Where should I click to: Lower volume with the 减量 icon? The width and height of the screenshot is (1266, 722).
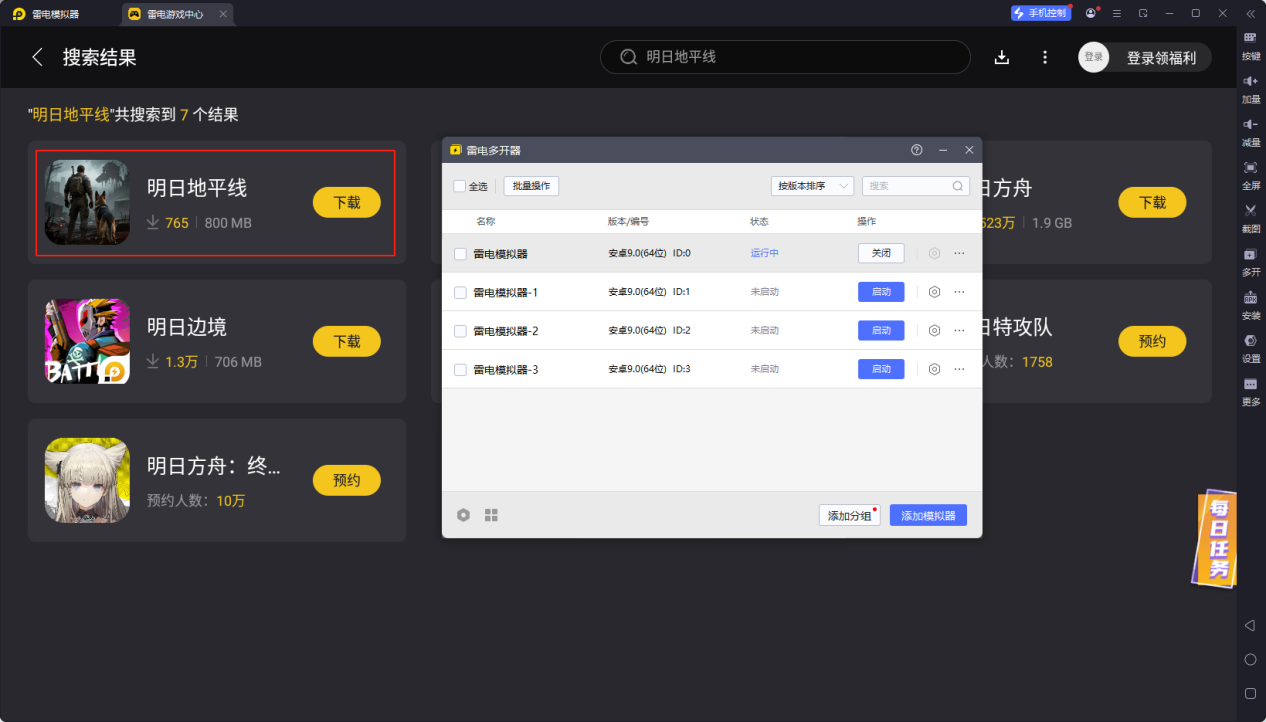[x=1250, y=130]
